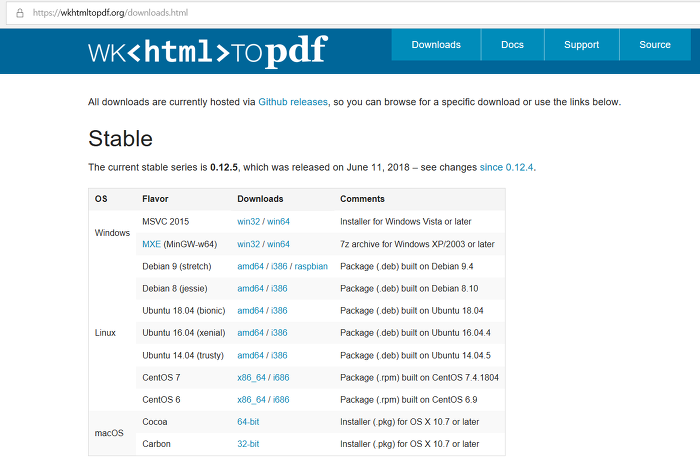700x468 pixels.
Task: Click the 'Flavor' column header
Action: pos(155,199)
